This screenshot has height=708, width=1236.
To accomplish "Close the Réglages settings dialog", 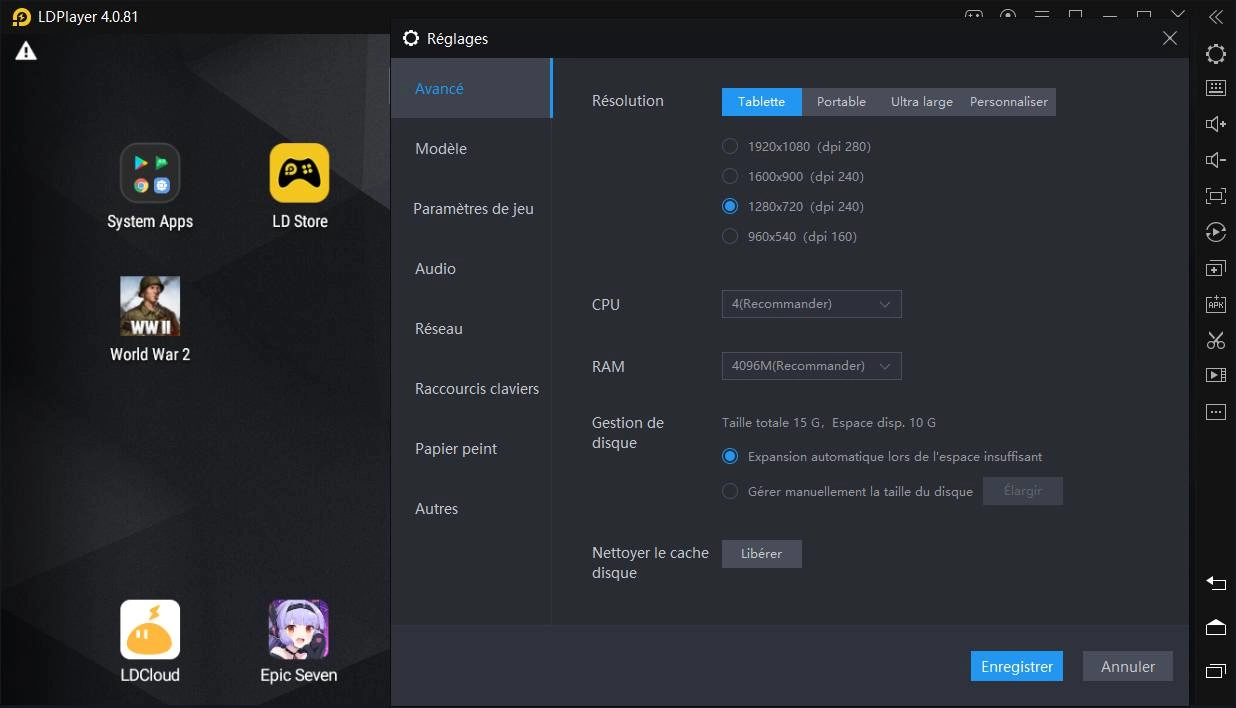I will [x=1169, y=38].
